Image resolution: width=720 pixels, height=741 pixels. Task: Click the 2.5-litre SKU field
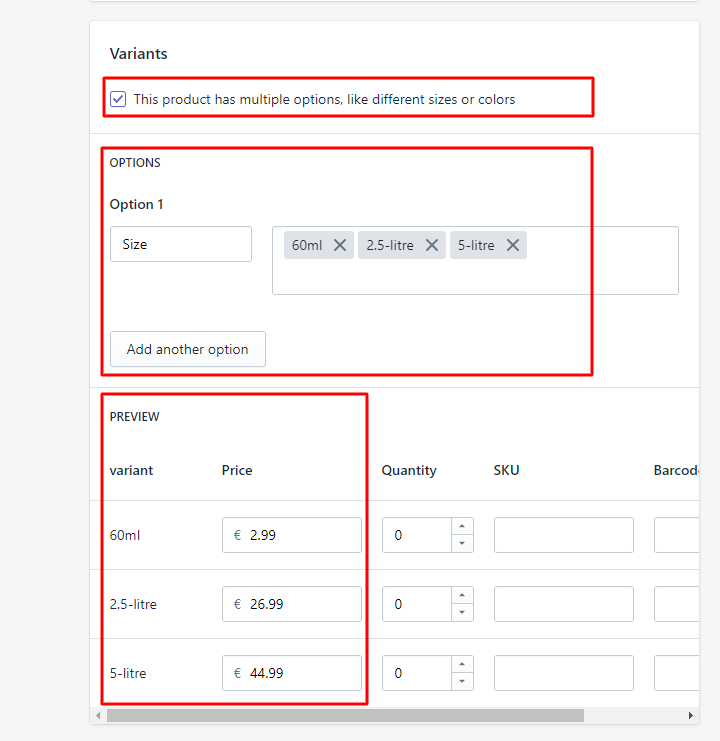[x=564, y=604]
